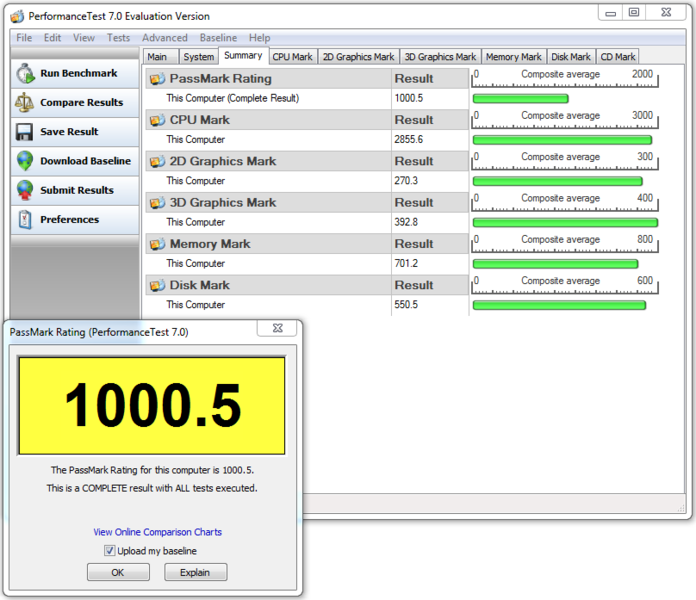Click the Disk Mark green result bar
This screenshot has width=696, height=600.
[559, 305]
